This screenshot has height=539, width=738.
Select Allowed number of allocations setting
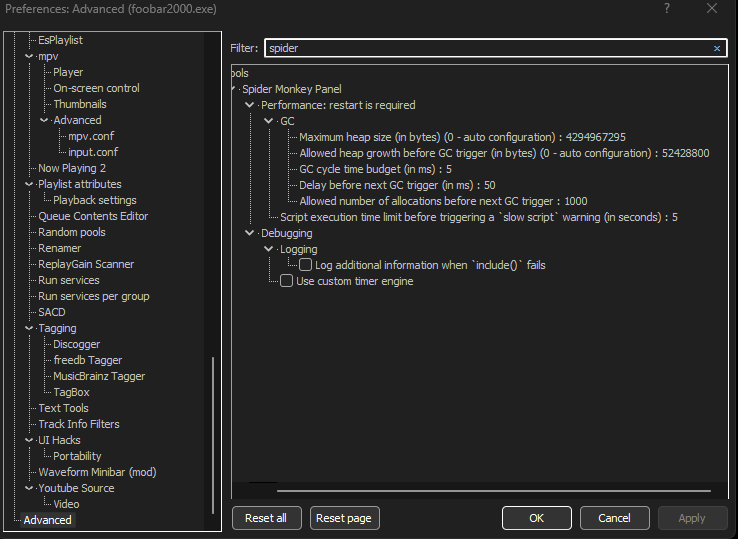pos(443,201)
